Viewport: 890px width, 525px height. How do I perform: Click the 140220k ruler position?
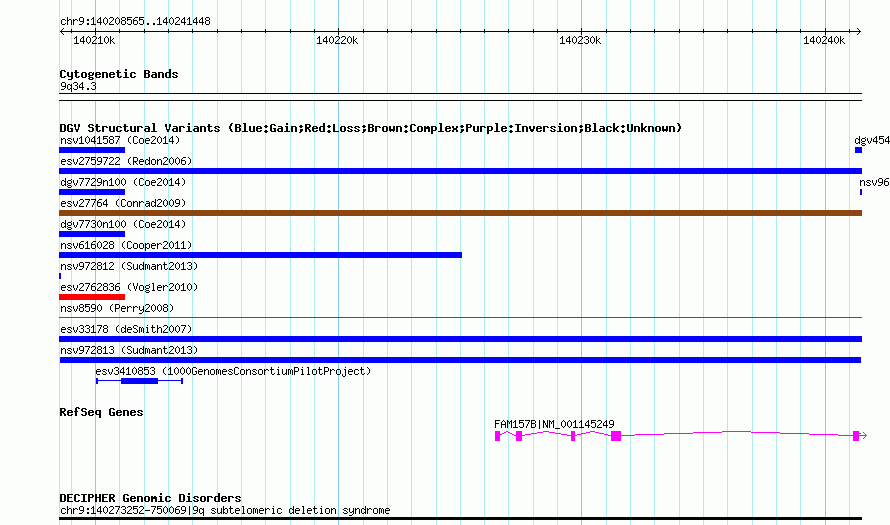(337, 40)
